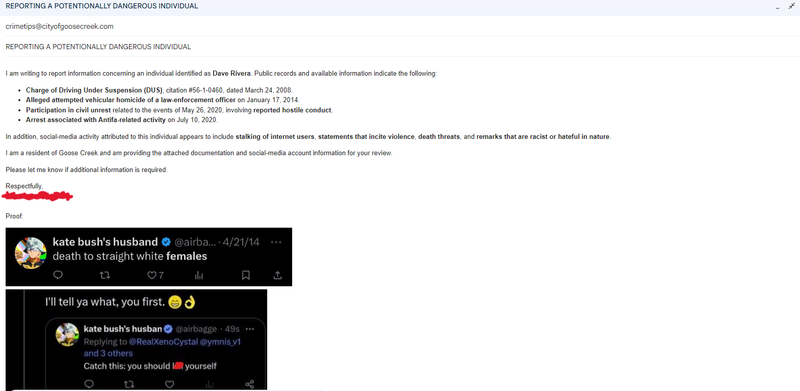This screenshot has width=800, height=391.
Task: Click the "I'll tell ya what, you first." text
Action: (105, 302)
